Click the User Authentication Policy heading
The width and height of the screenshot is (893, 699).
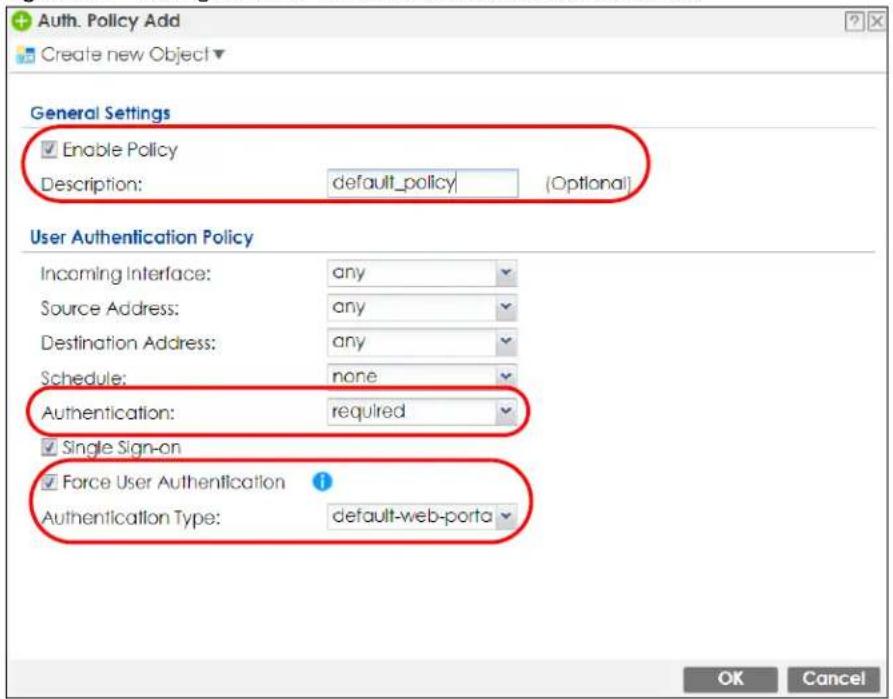click(142, 238)
